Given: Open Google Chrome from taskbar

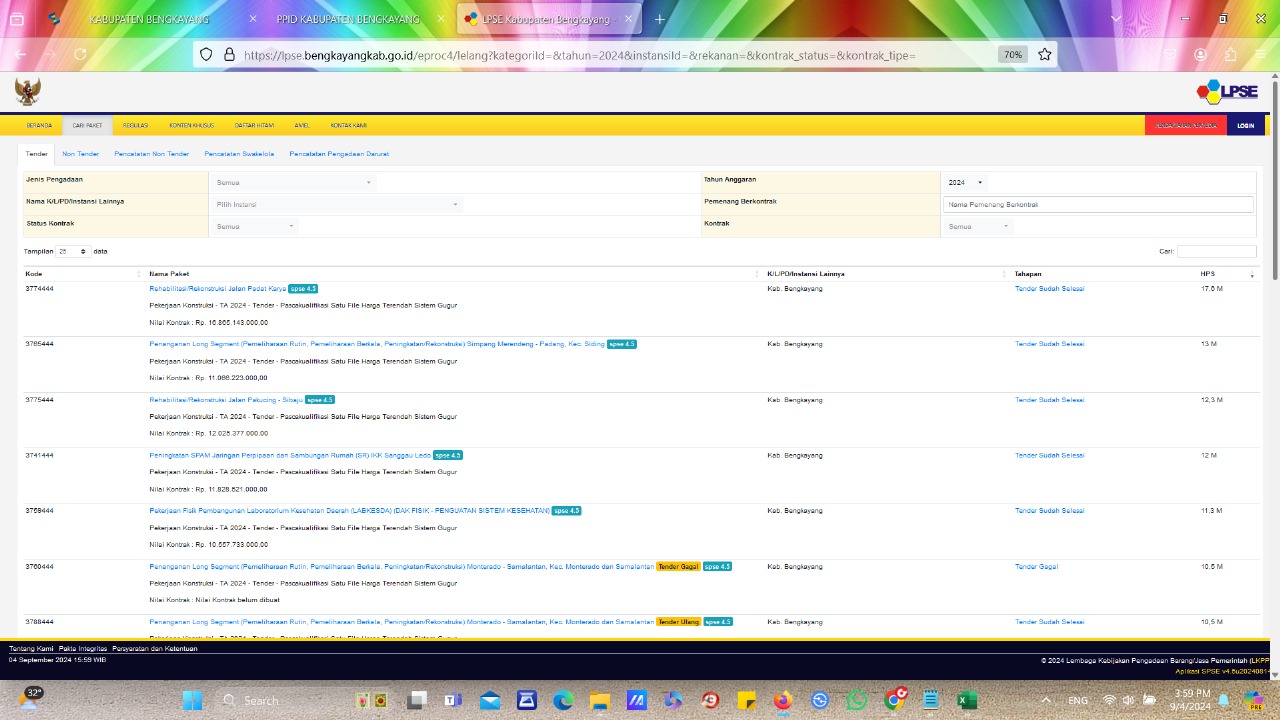Looking at the screenshot, I should [x=895, y=700].
